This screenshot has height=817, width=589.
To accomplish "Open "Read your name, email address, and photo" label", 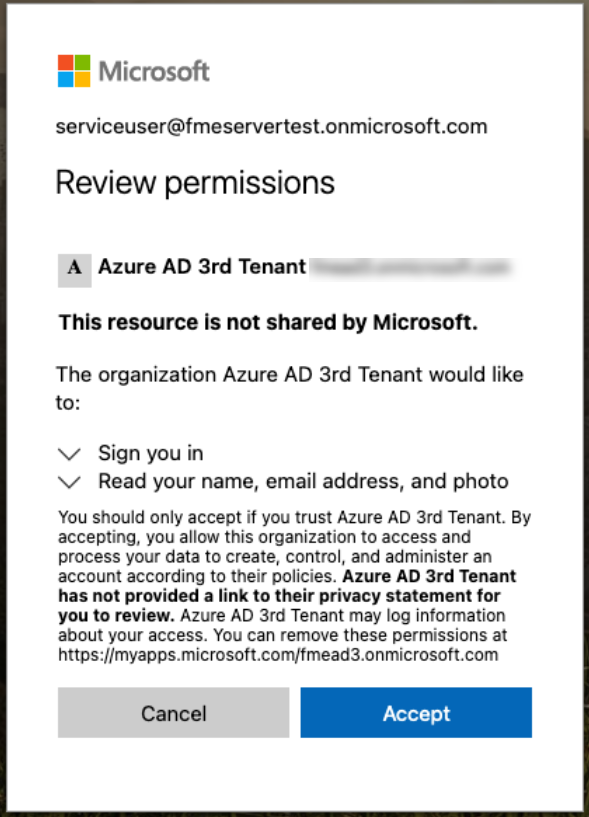I will pyautogui.click(x=303, y=481).
